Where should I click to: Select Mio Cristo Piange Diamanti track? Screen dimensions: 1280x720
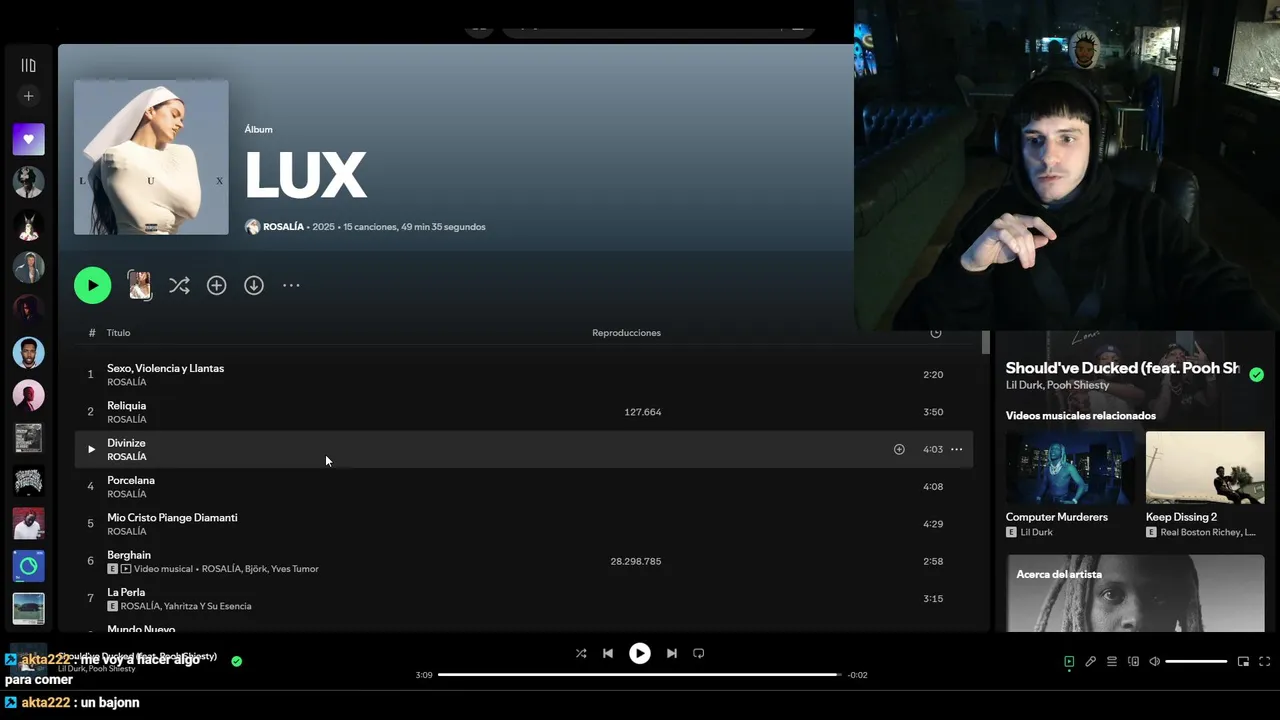tap(523, 524)
